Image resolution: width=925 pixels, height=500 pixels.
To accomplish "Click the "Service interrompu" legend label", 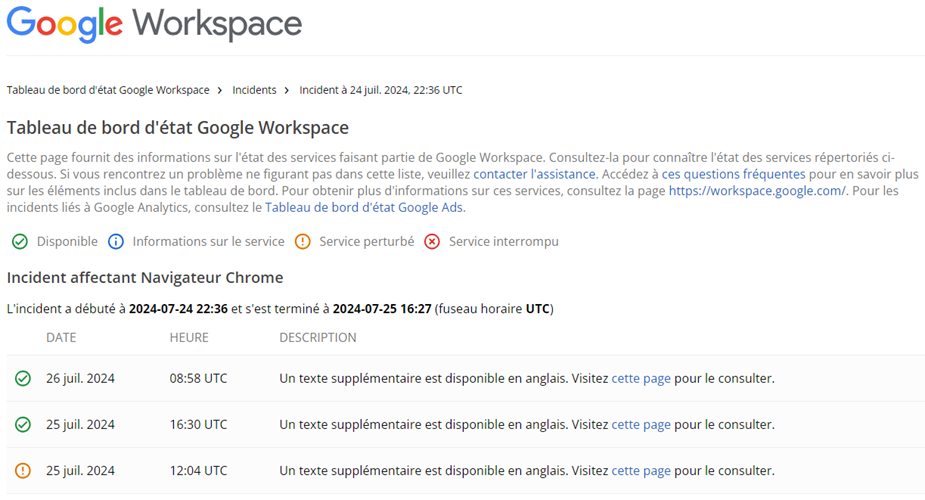I will click(x=503, y=242).
